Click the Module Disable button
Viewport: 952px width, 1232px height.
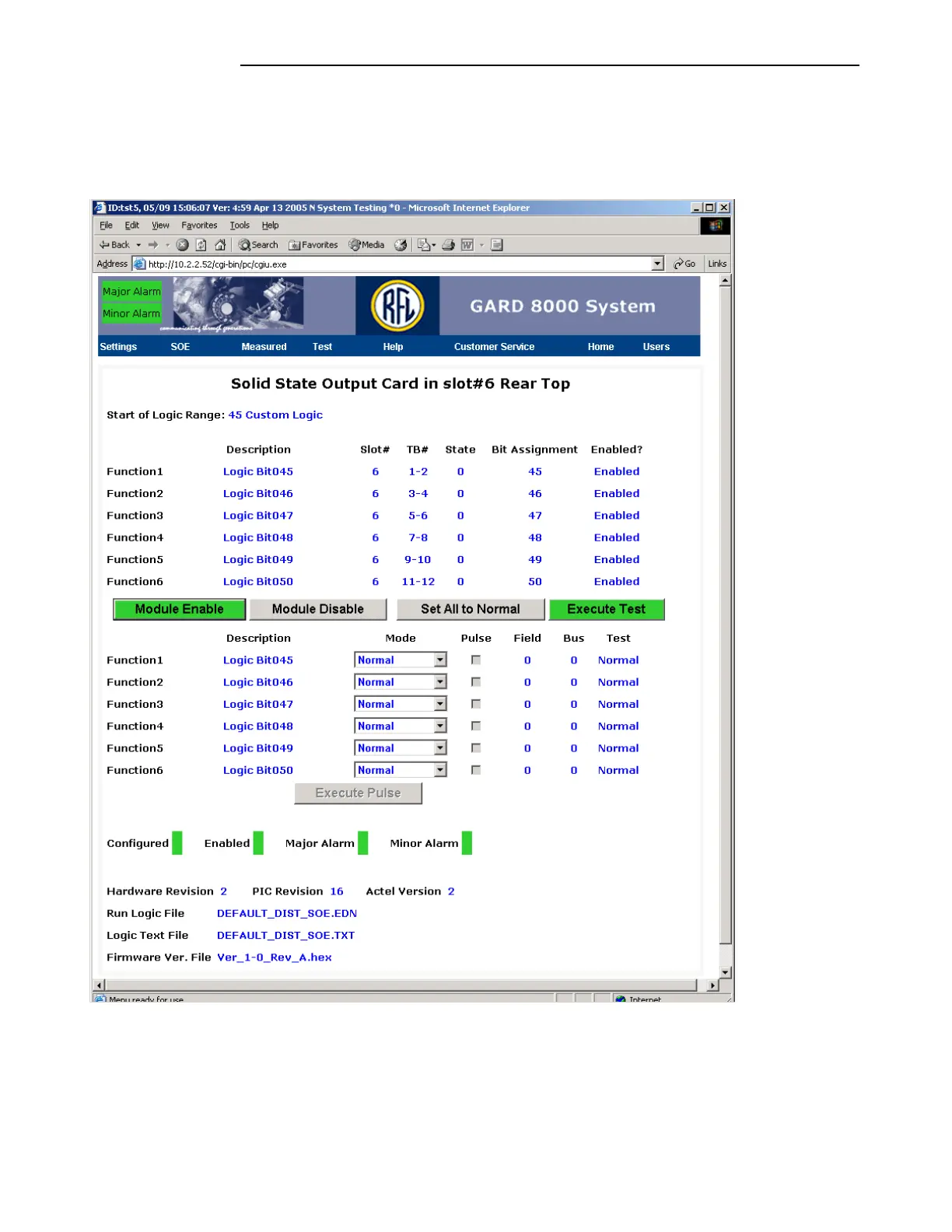318,610
